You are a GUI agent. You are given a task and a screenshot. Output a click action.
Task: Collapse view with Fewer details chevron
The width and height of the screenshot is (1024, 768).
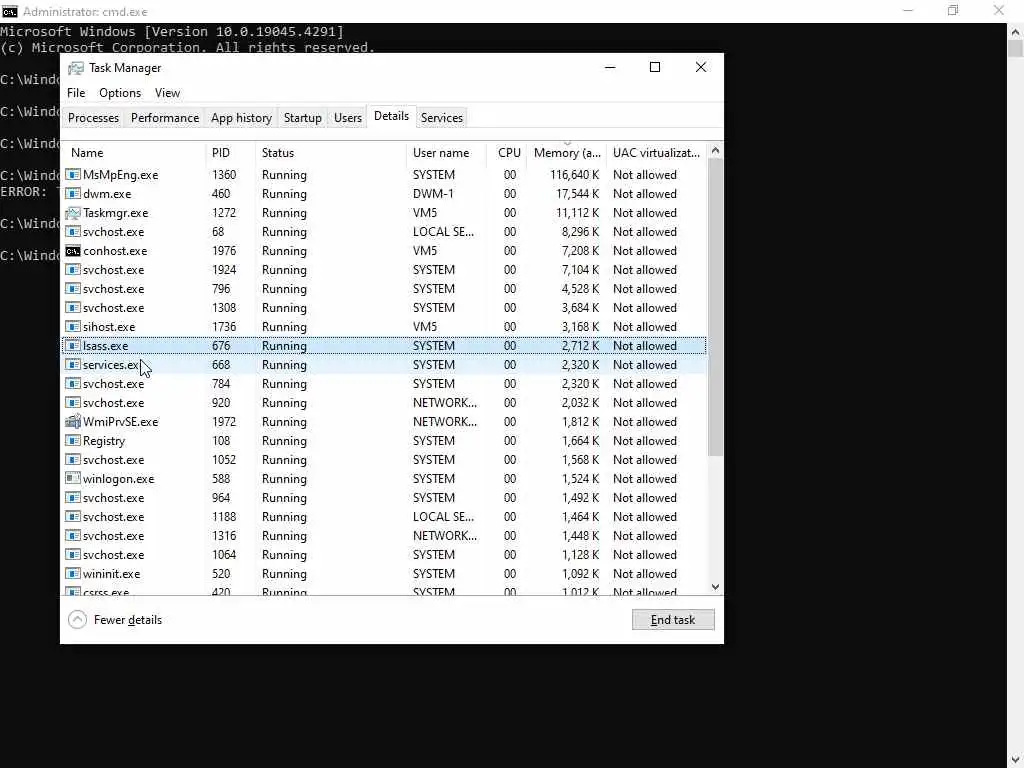pos(77,620)
